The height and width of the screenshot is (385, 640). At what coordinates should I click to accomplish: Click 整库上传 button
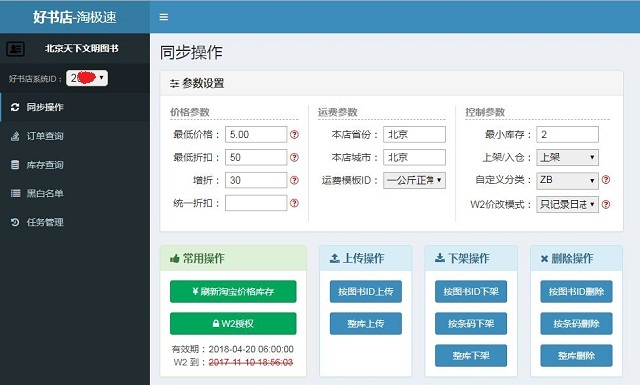366,323
